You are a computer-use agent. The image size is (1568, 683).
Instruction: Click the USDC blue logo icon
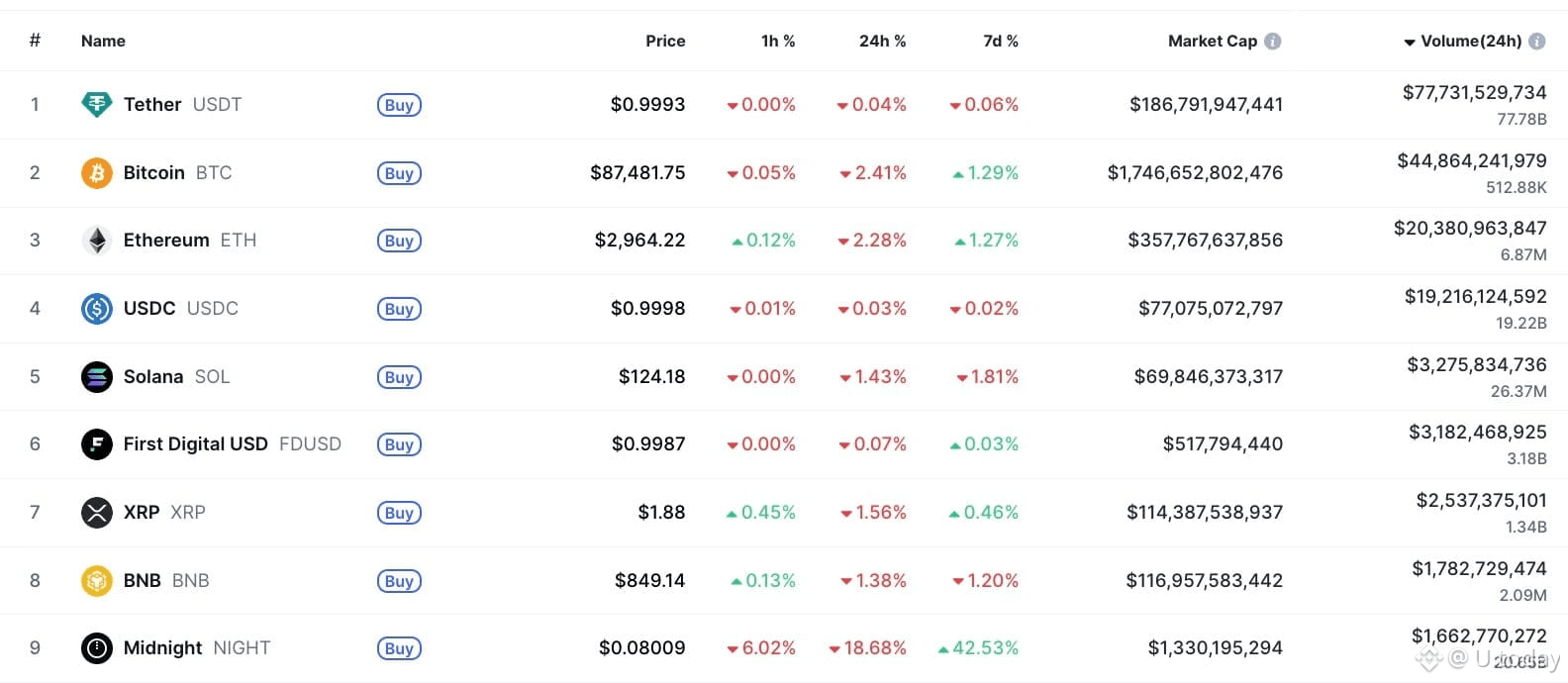96,309
